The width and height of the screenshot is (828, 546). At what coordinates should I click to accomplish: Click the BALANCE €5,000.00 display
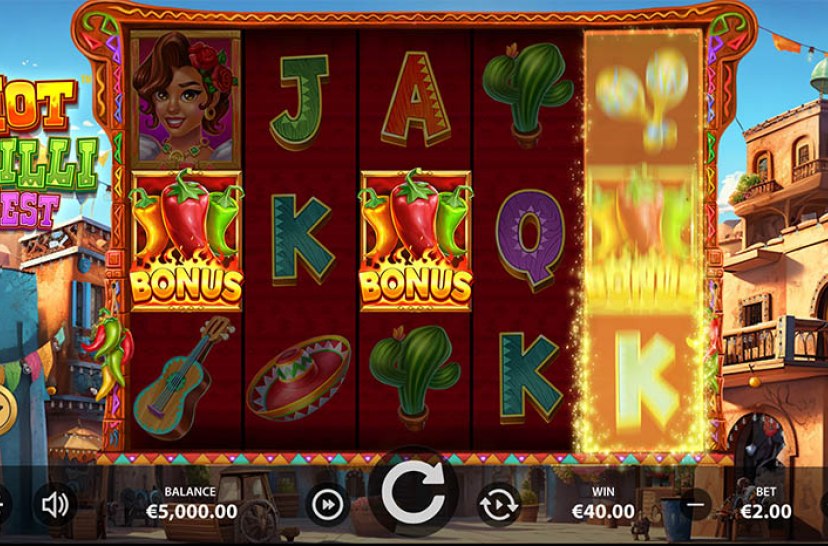191,503
